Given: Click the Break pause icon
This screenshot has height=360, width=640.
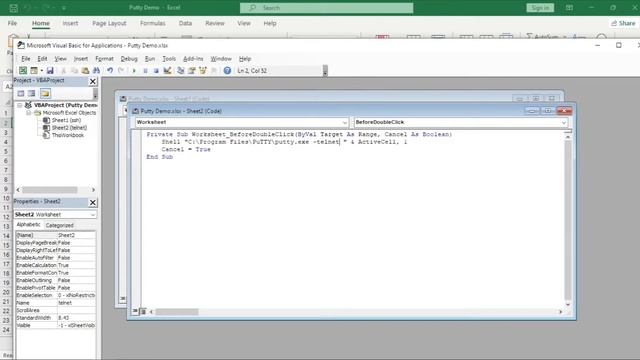Looking at the screenshot, I should [145, 71].
